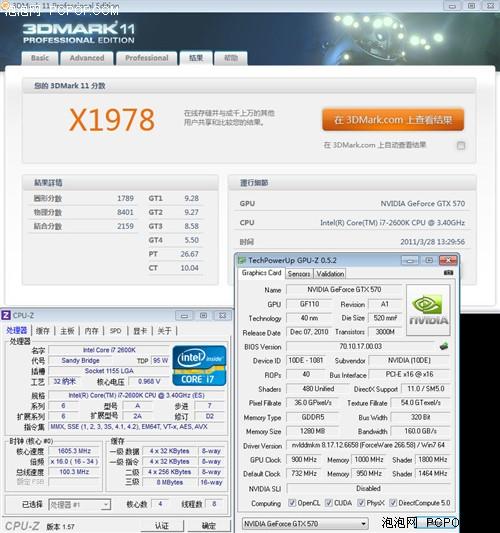Viewport: 500px width, 533px height.
Task: Switch to the Advanced tab in 3DMark 11
Action: click(x=87, y=58)
